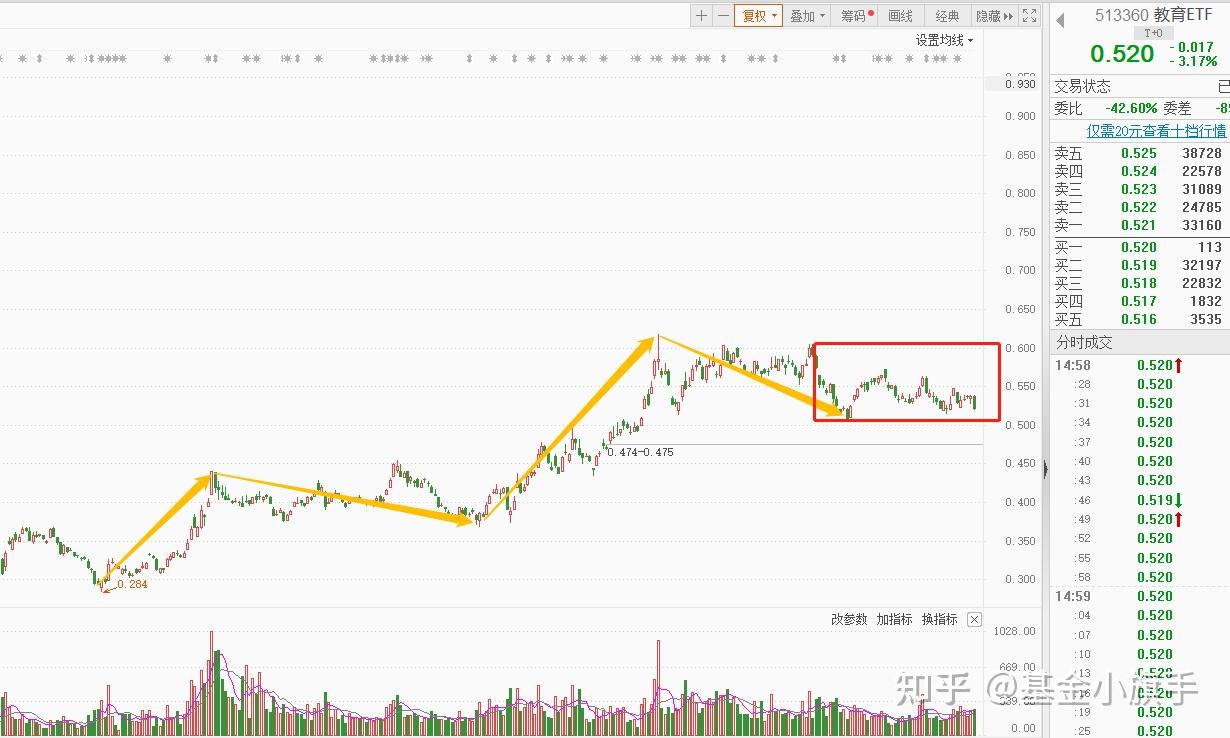1230x738 pixels.
Task: Click the 0.500 price axis label
Action: pos(1020,425)
